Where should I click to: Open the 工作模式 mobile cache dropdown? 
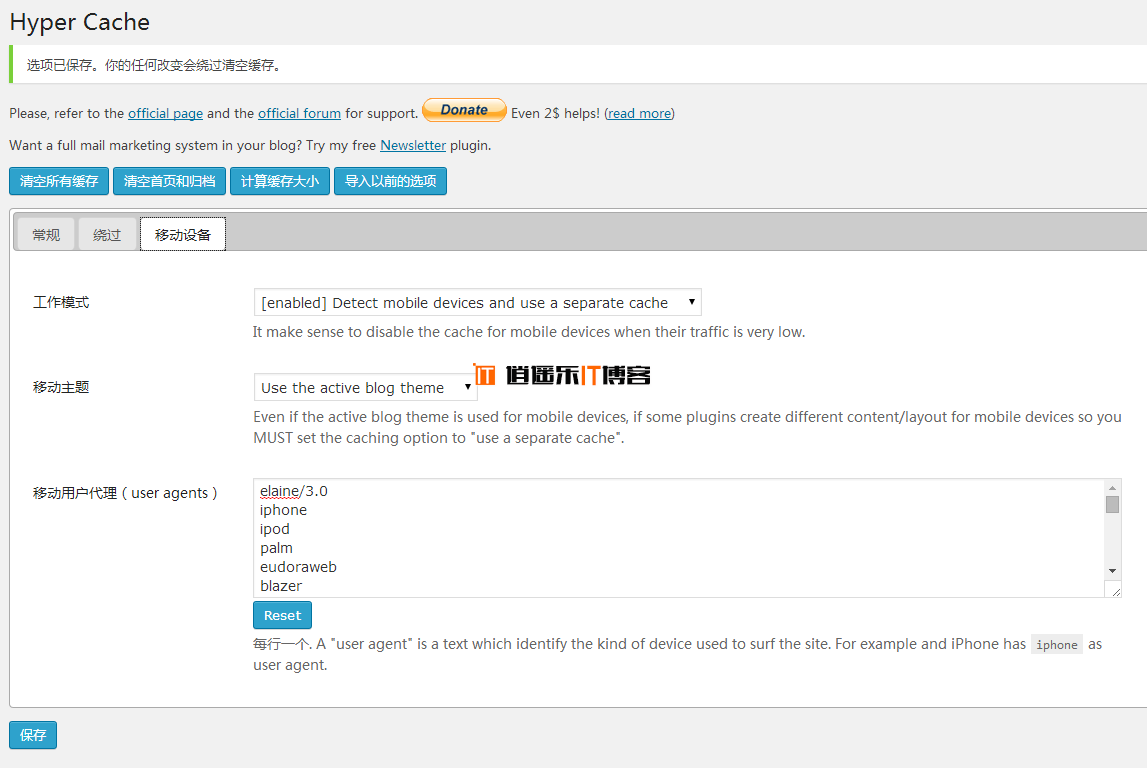[477, 303]
